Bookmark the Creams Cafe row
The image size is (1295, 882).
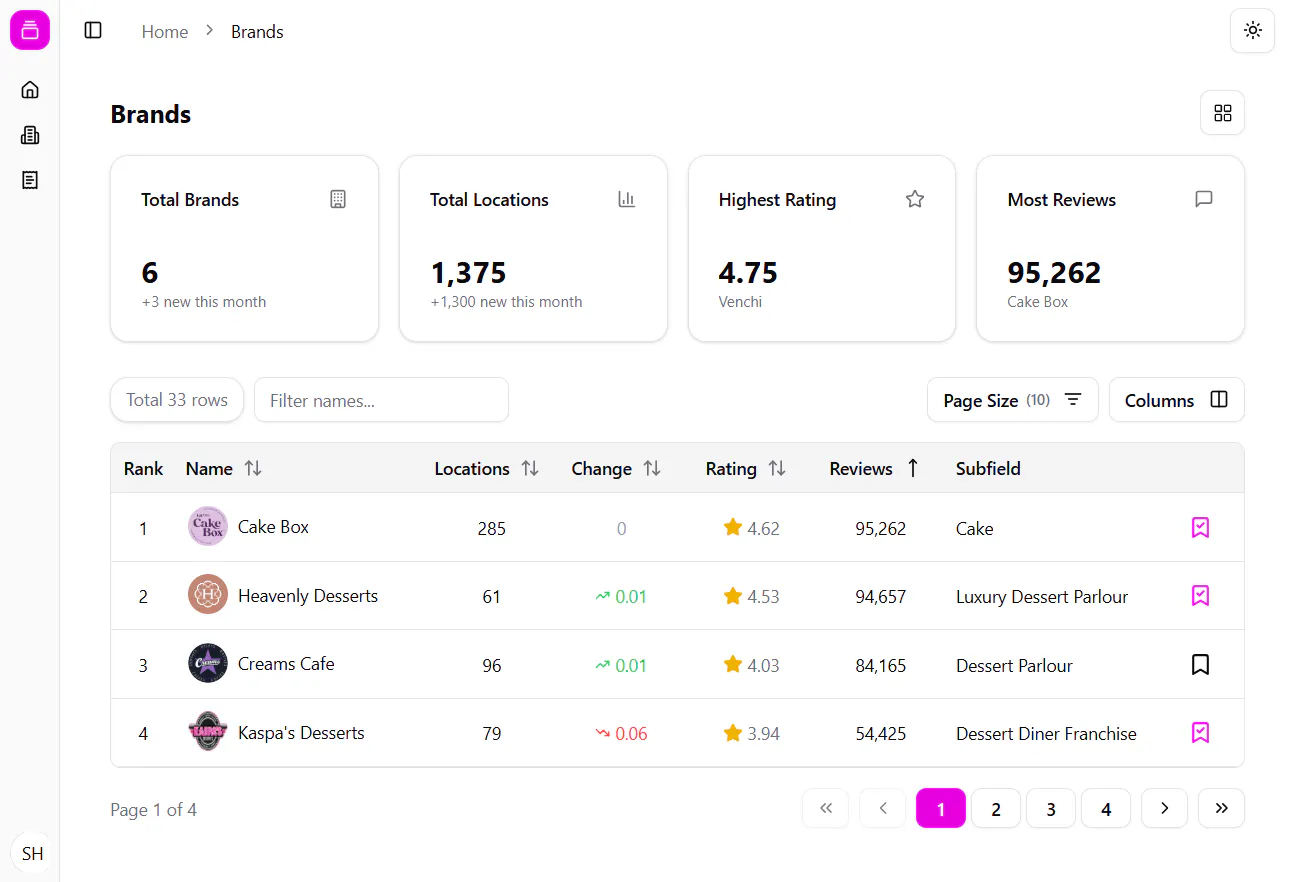click(1201, 664)
